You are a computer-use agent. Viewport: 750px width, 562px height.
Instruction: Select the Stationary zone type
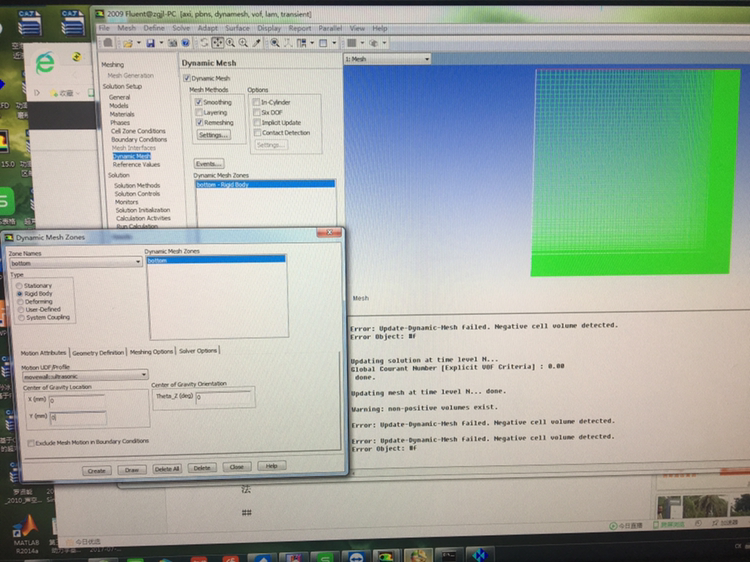coord(19,286)
